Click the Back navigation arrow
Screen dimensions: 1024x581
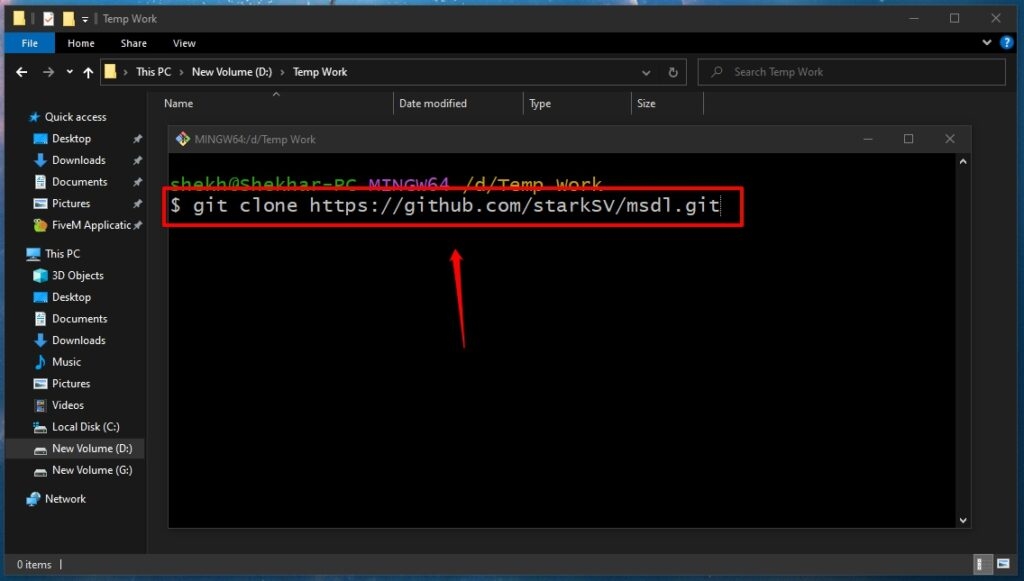coord(22,72)
